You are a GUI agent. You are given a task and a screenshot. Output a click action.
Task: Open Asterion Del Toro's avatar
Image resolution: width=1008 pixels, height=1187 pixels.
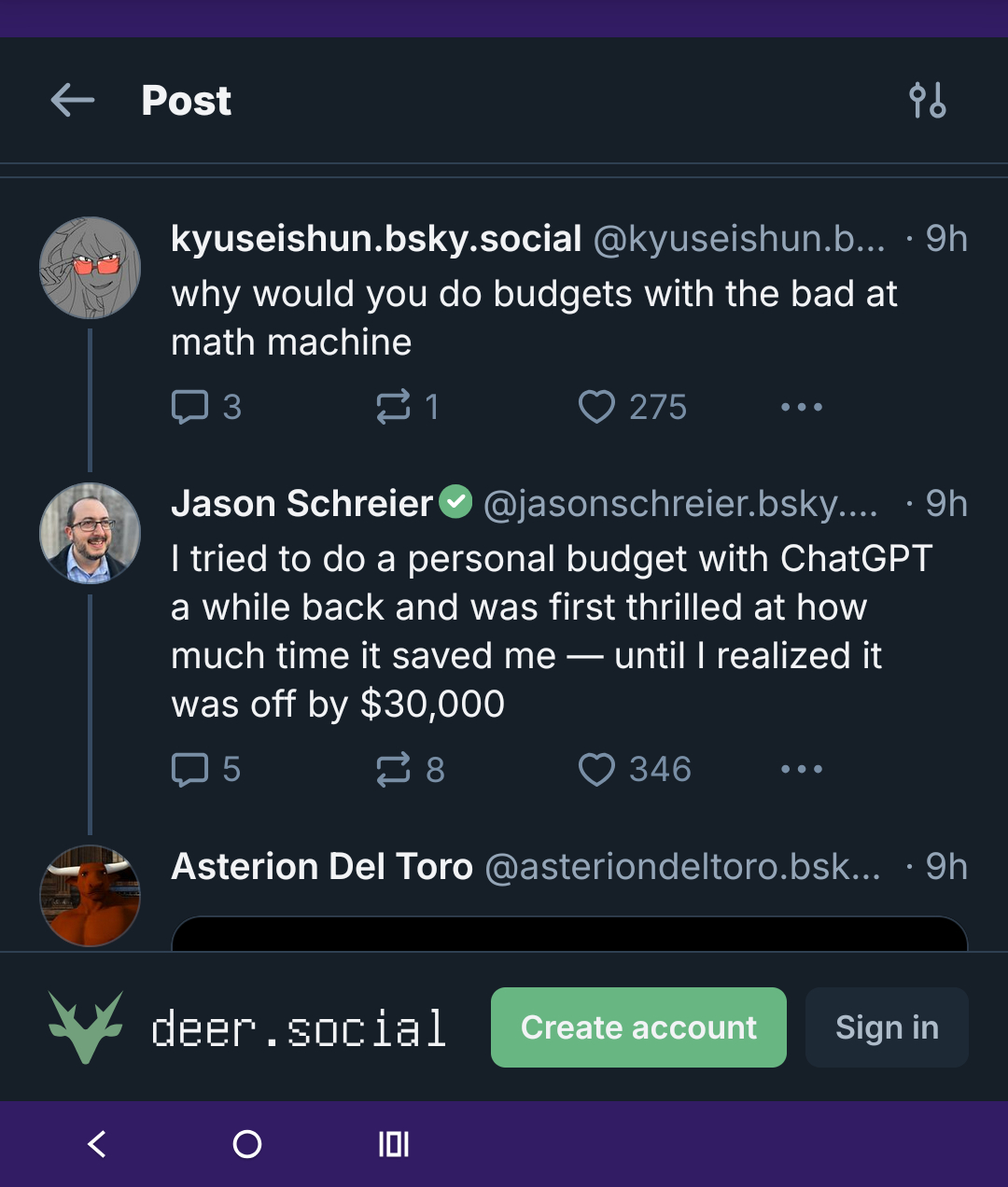(91, 895)
